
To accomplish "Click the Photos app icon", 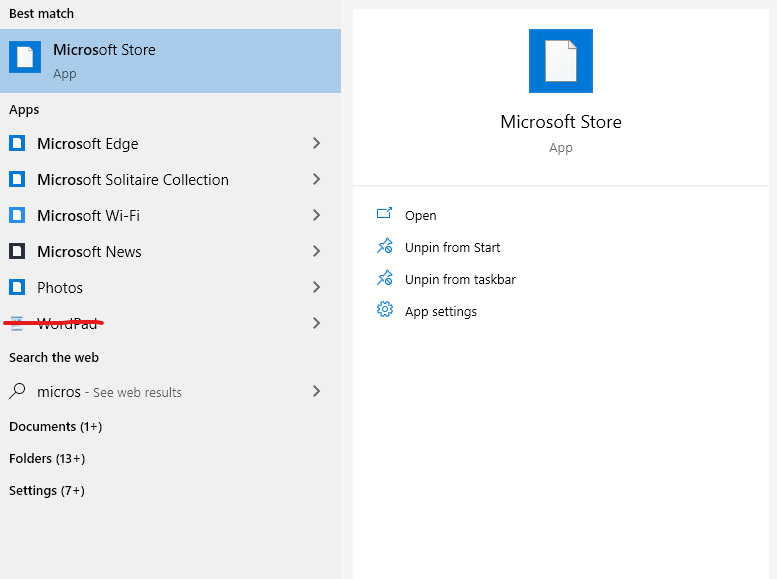I will pyautogui.click(x=17, y=287).
